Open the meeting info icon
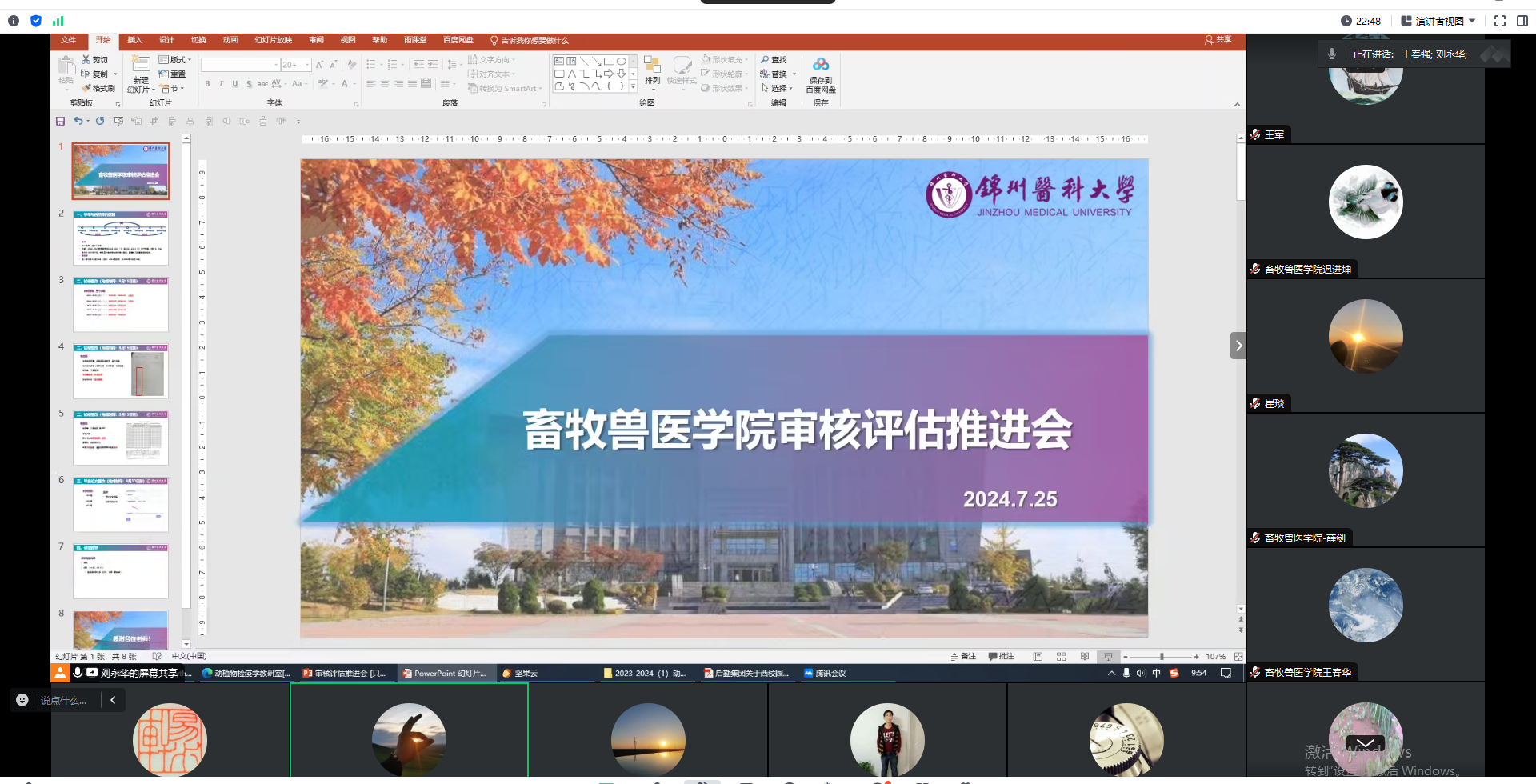Viewport: 1536px width, 784px height. click(x=14, y=21)
